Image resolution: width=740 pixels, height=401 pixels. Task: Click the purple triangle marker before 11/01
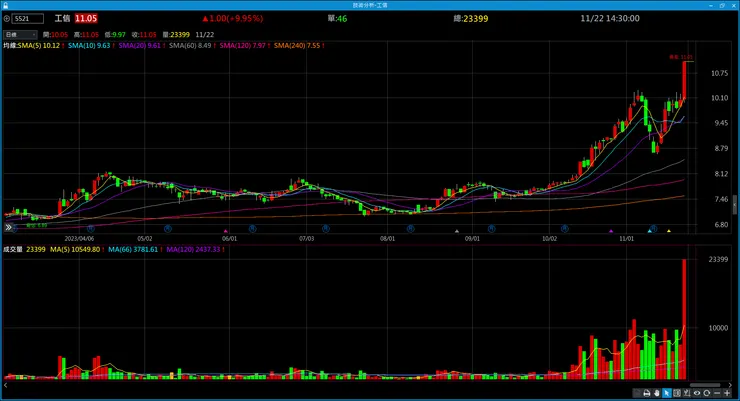(x=611, y=231)
